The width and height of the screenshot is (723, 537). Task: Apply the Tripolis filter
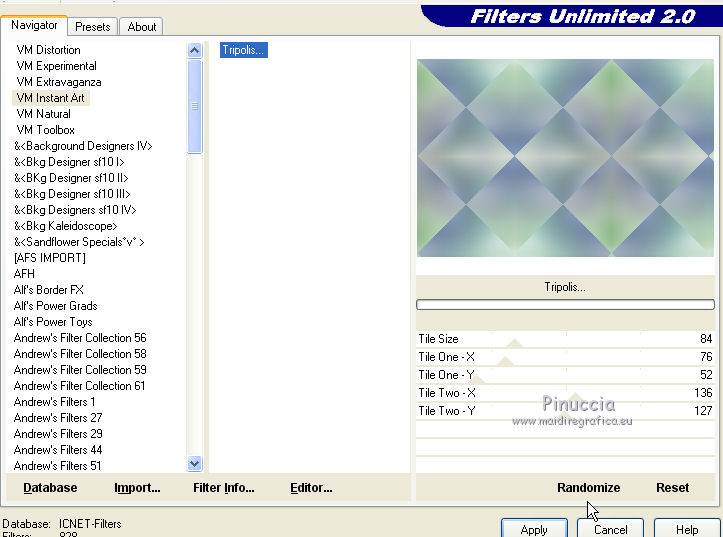tap(534, 529)
